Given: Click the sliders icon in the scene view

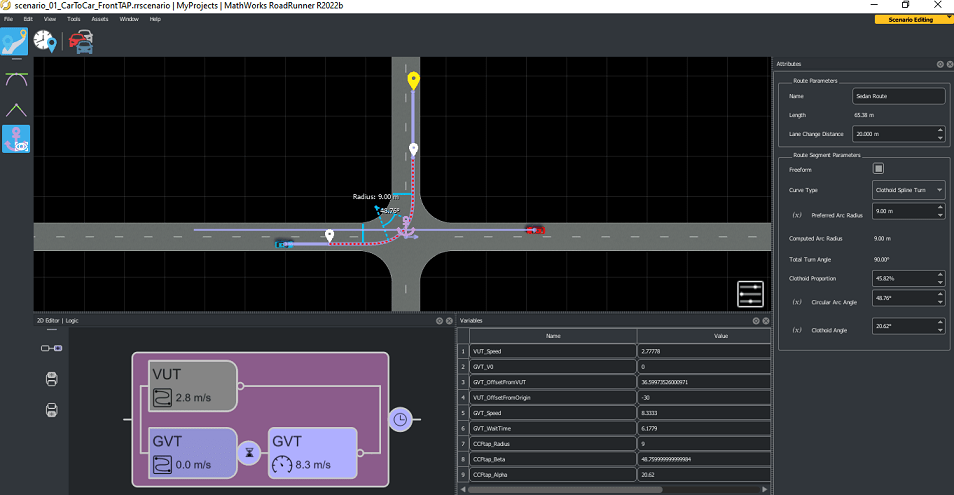Looking at the screenshot, I should (751, 294).
